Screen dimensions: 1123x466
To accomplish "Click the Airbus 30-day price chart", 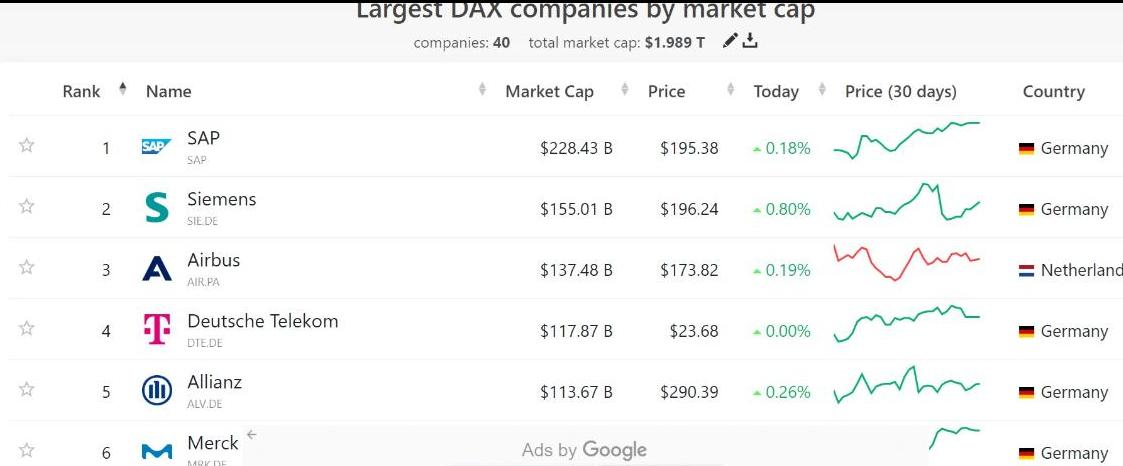I will [906, 262].
